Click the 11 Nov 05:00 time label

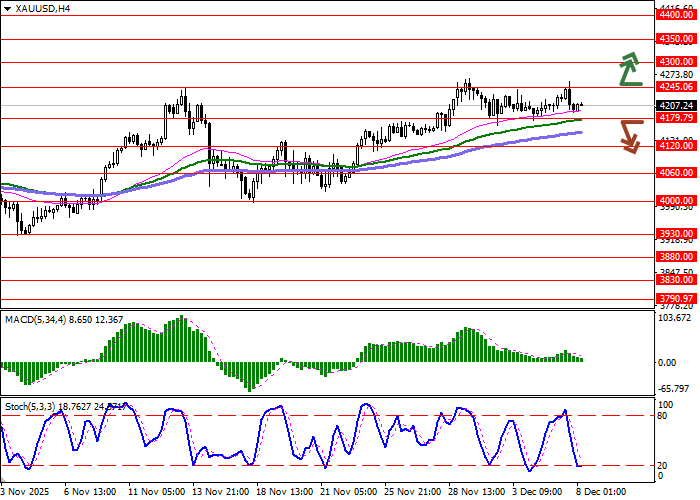pyautogui.click(x=157, y=492)
